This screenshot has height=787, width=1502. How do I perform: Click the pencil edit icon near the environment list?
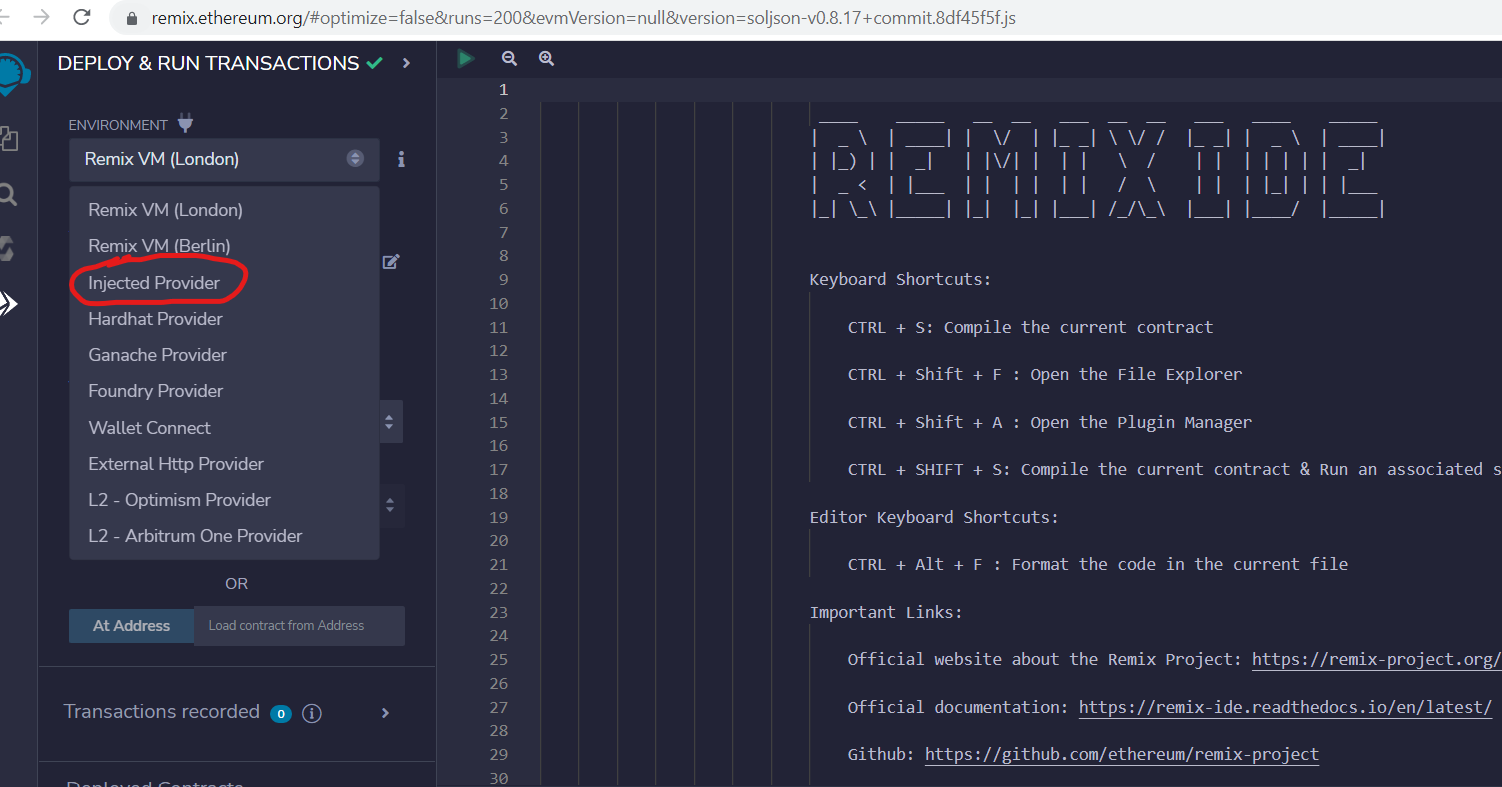pos(391,261)
